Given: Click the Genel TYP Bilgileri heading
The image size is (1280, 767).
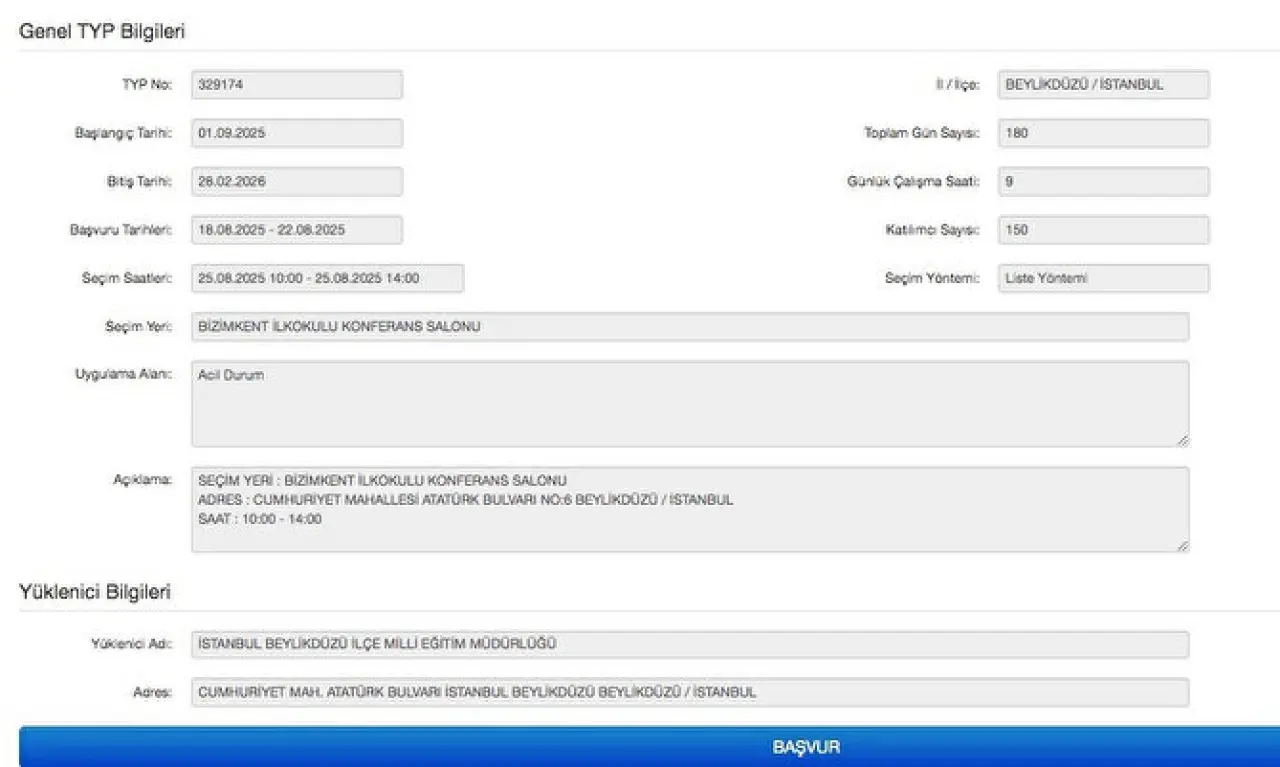Looking at the screenshot, I should coord(102,31).
